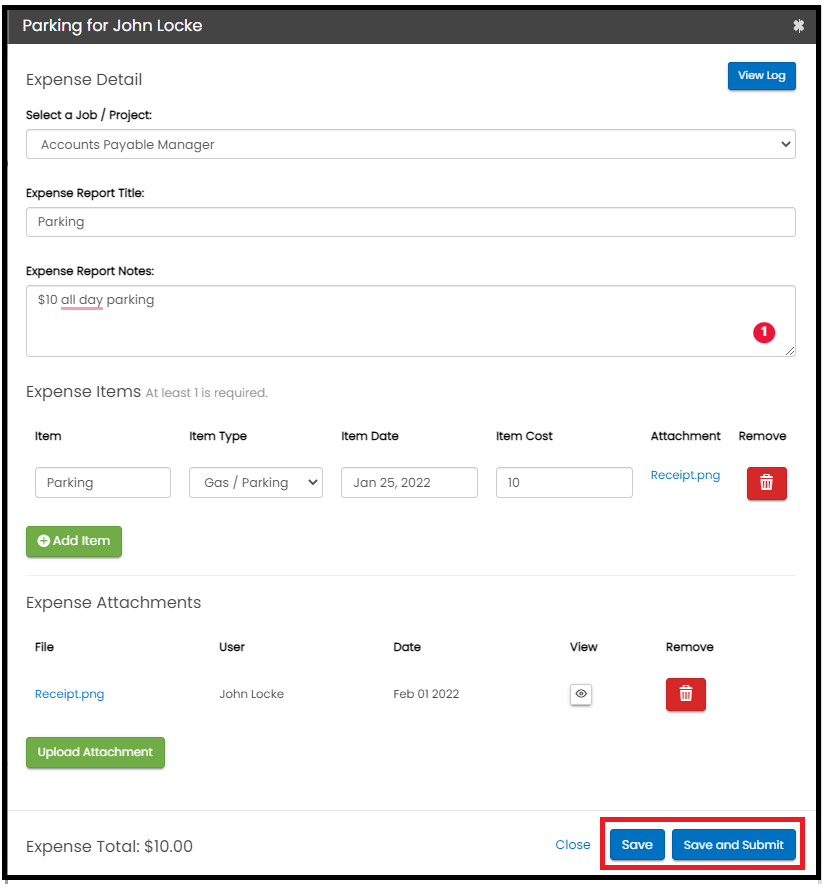823x889 pixels.
Task: Click the Add Item button
Action: click(x=74, y=541)
